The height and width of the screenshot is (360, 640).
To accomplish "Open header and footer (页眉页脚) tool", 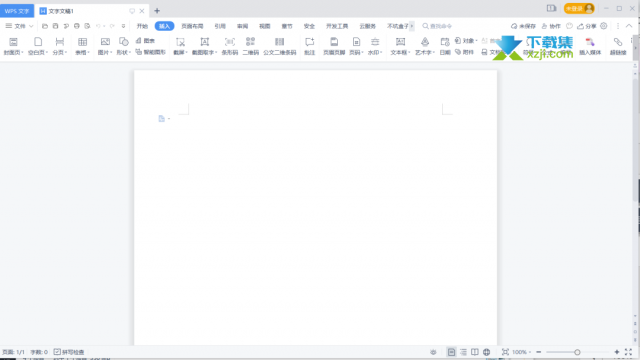I will [334, 46].
